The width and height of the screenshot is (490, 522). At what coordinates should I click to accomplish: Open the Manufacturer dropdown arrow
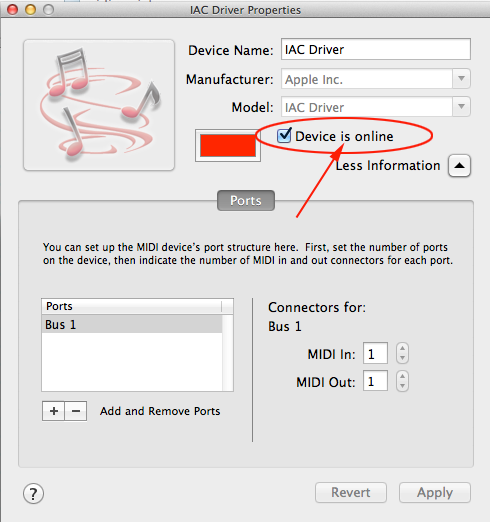461,79
